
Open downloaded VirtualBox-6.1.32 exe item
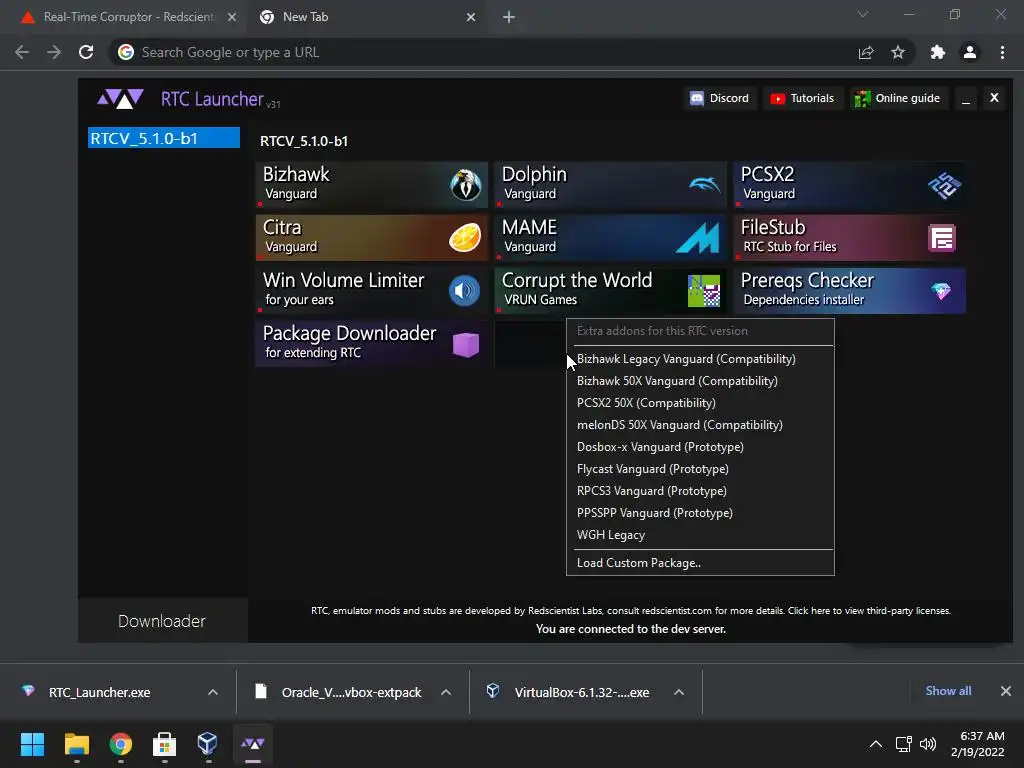coord(568,692)
